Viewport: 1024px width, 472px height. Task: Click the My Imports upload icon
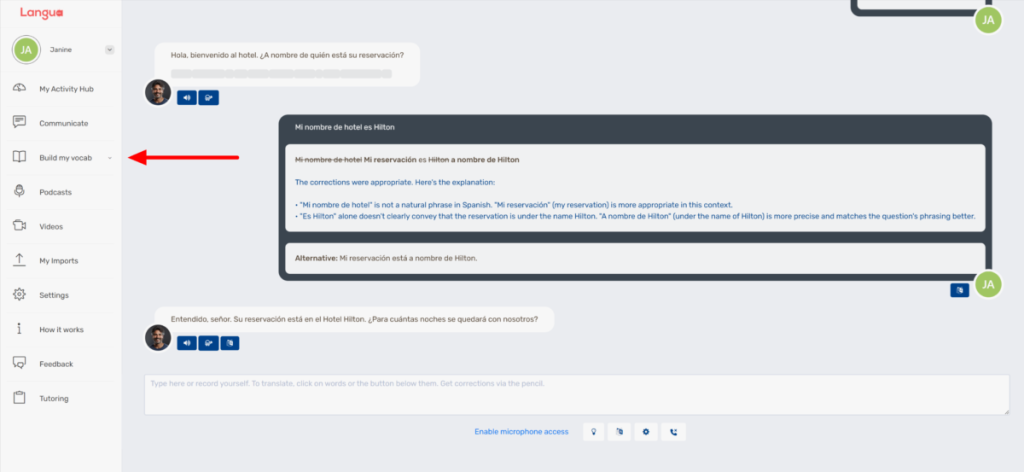[20, 260]
